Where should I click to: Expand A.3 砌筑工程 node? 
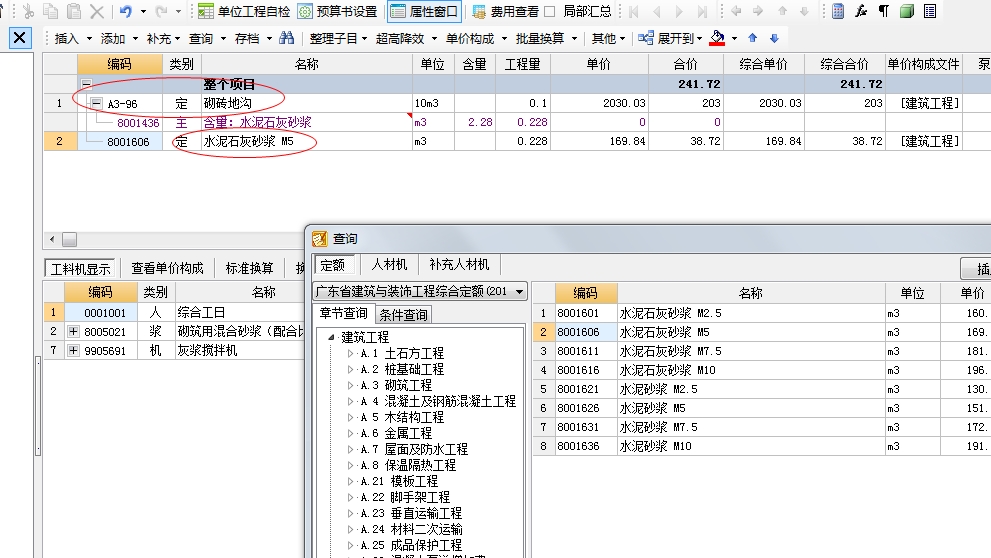(x=350, y=385)
